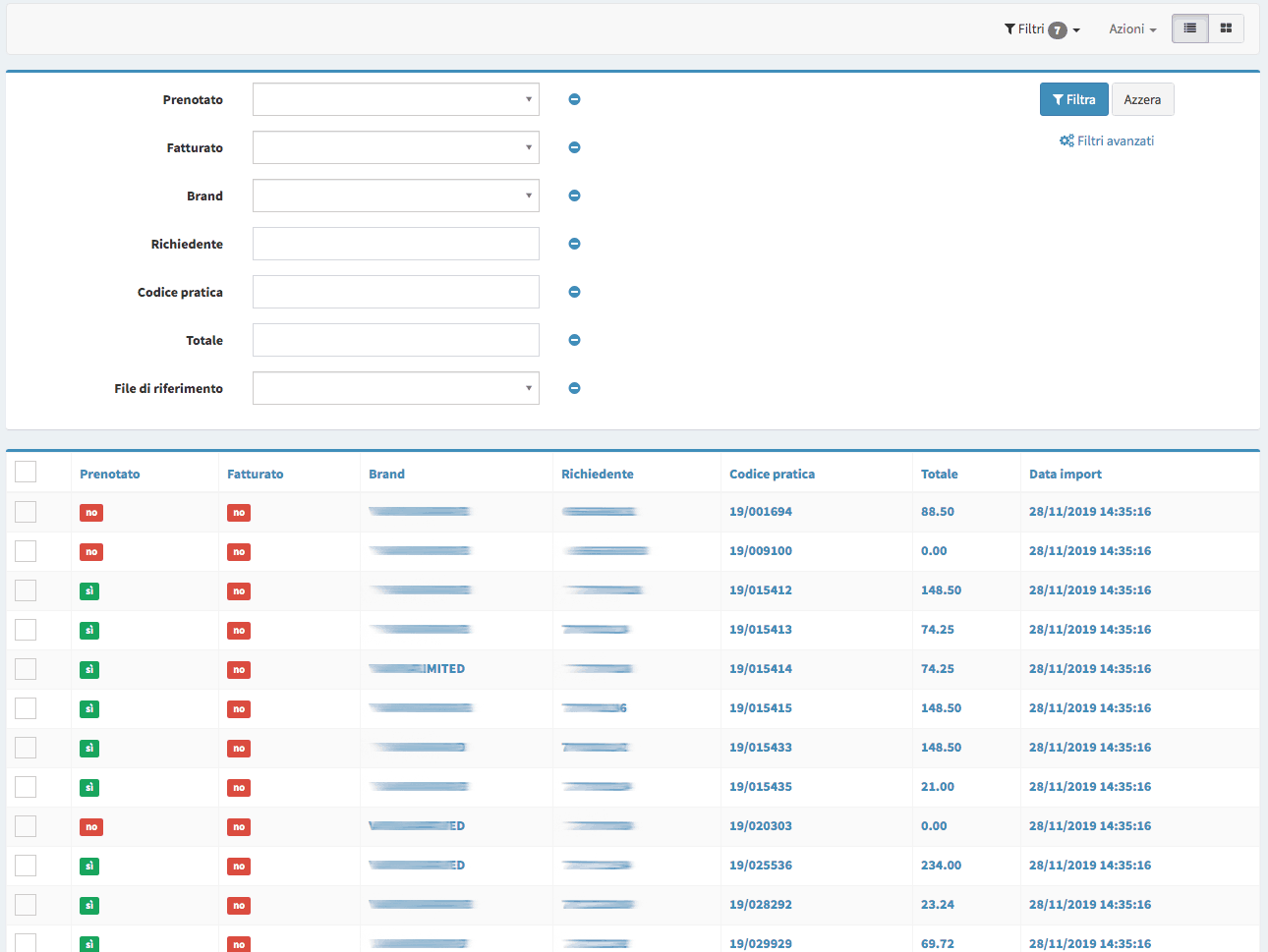1268x952 pixels.
Task: Open the Filtri avanzati link
Action: point(1107,140)
